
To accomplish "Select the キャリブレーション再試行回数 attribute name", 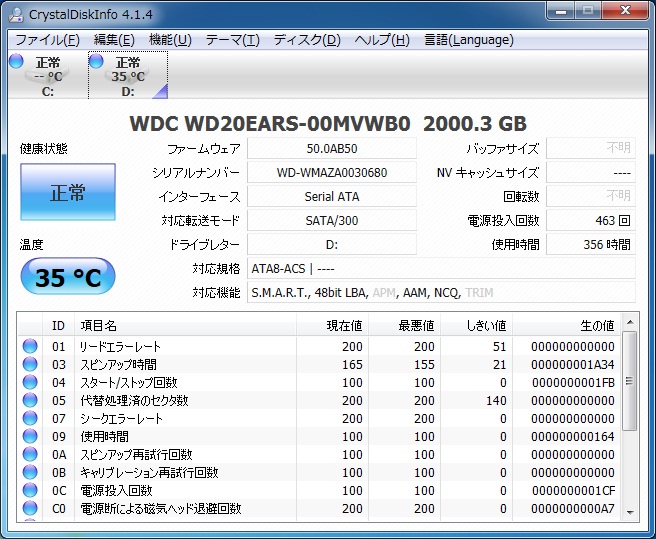I will tap(149, 472).
